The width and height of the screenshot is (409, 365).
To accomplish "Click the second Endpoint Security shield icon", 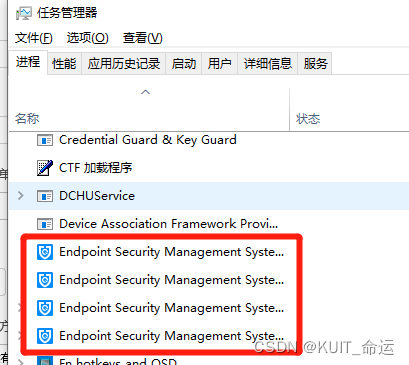I will 45,280.
